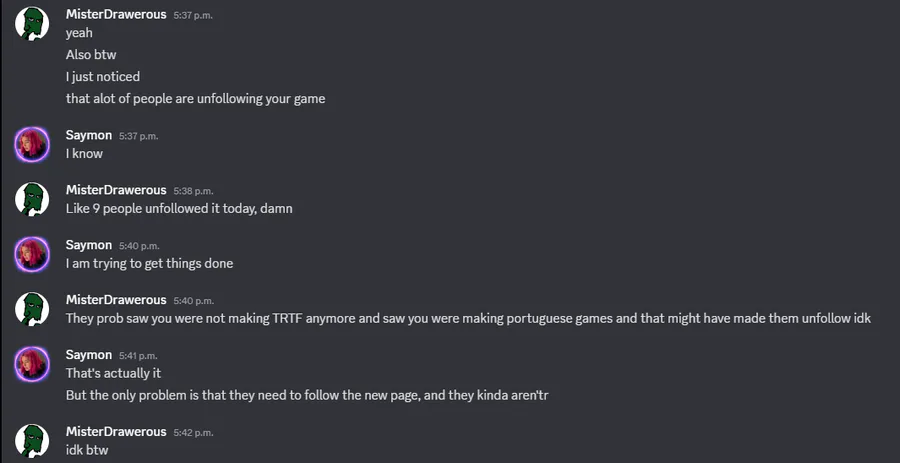Screen dimensions: 900x463
Task: Select the "Also btw" message line
Action: [x=91, y=55]
